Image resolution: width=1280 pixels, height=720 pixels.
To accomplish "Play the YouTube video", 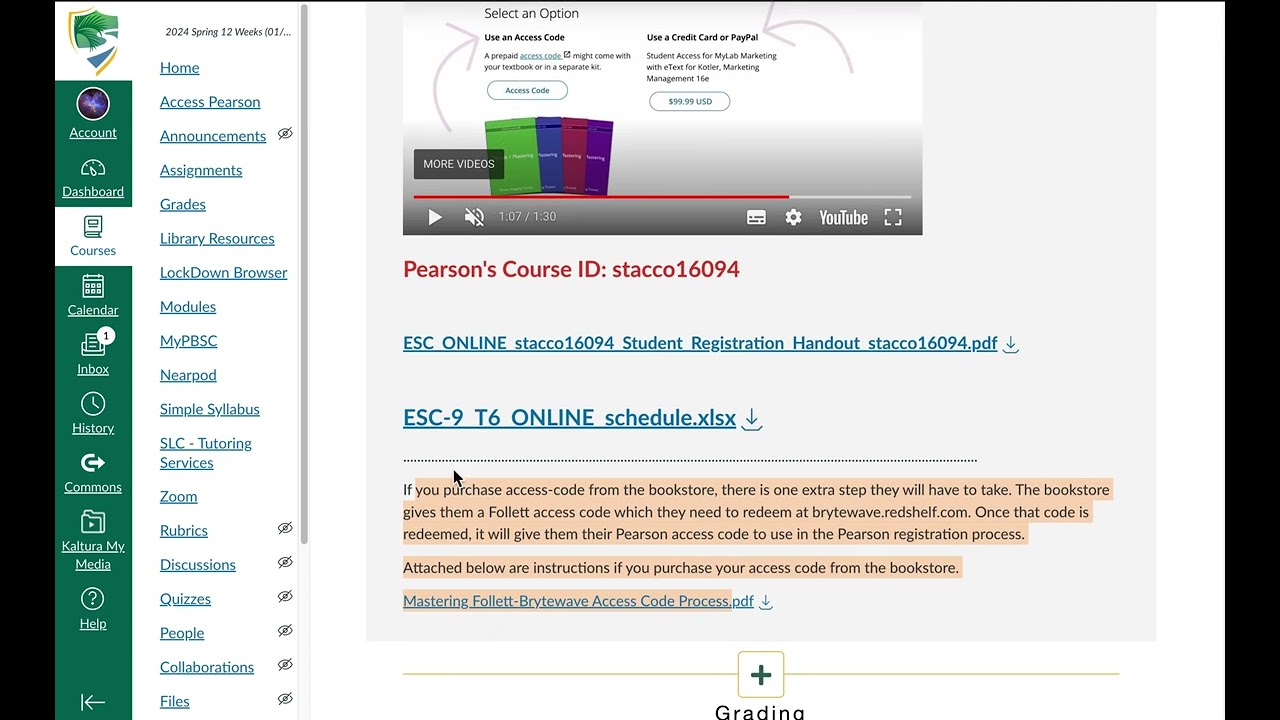I will pyautogui.click(x=434, y=217).
